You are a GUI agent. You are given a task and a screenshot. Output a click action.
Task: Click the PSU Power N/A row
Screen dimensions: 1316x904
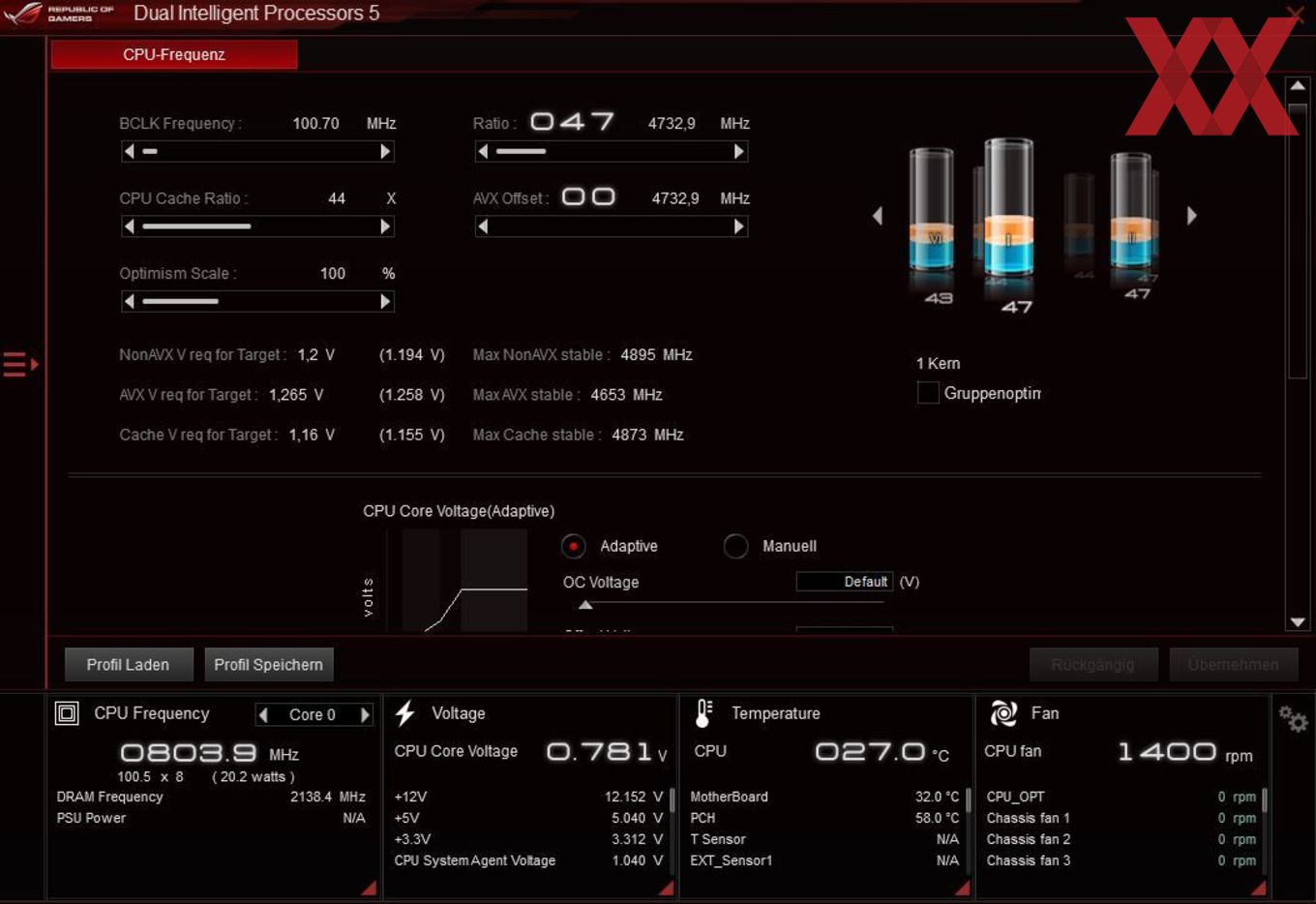point(211,819)
